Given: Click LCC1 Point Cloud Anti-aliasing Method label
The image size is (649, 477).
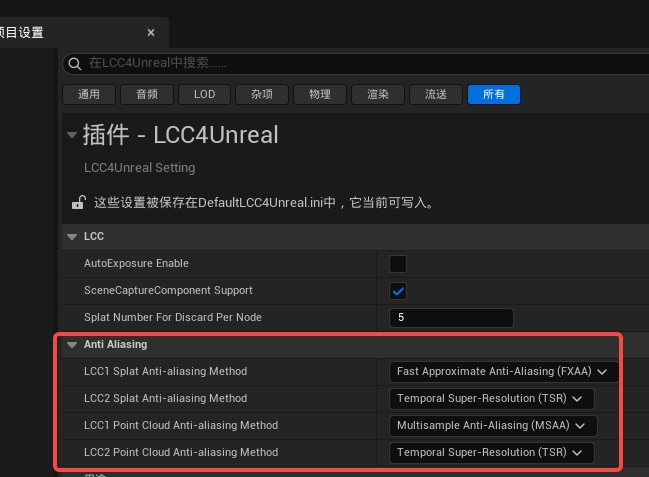Looking at the screenshot, I should (x=181, y=425).
